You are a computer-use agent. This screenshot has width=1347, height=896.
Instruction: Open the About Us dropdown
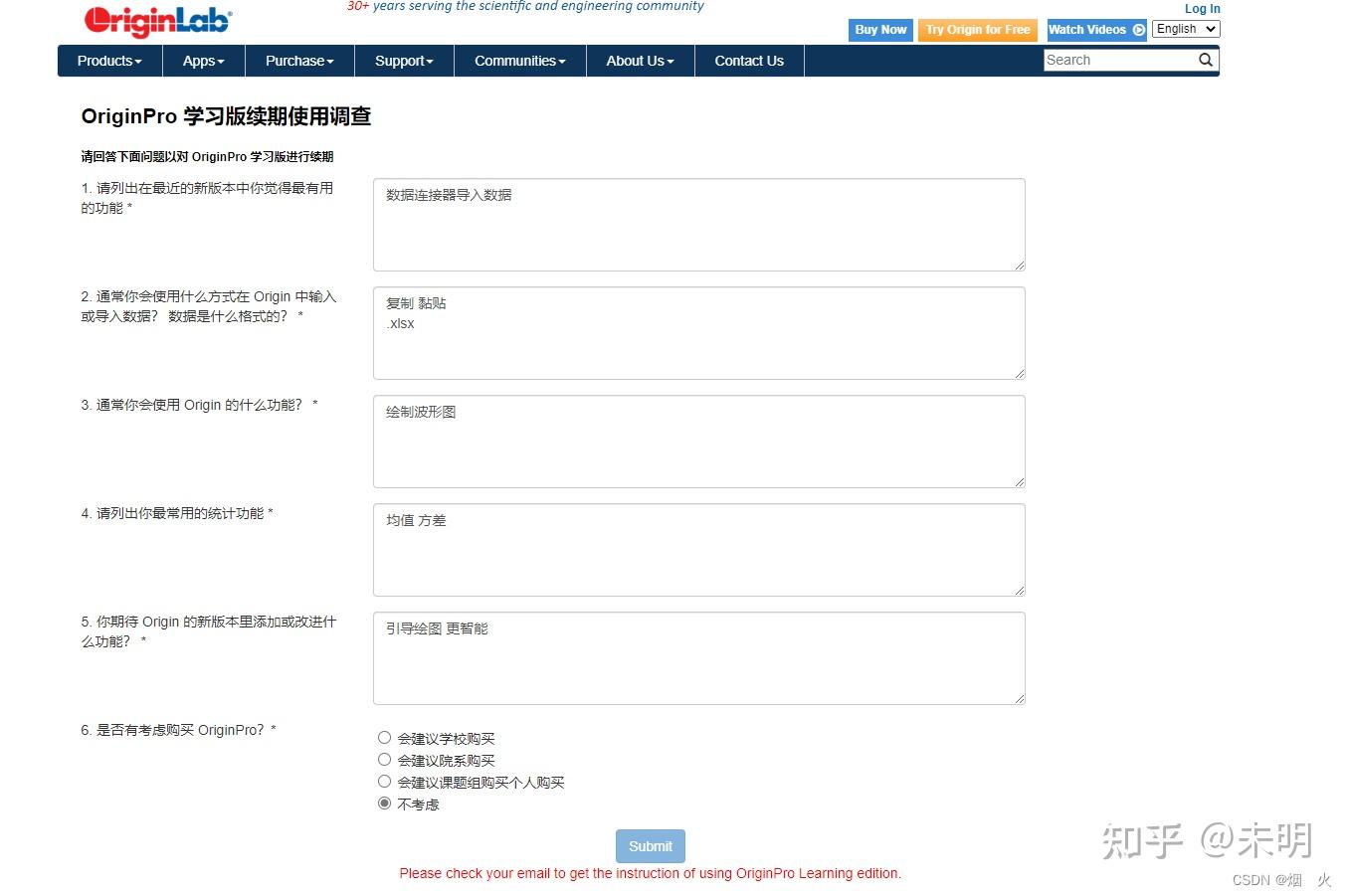coord(639,61)
